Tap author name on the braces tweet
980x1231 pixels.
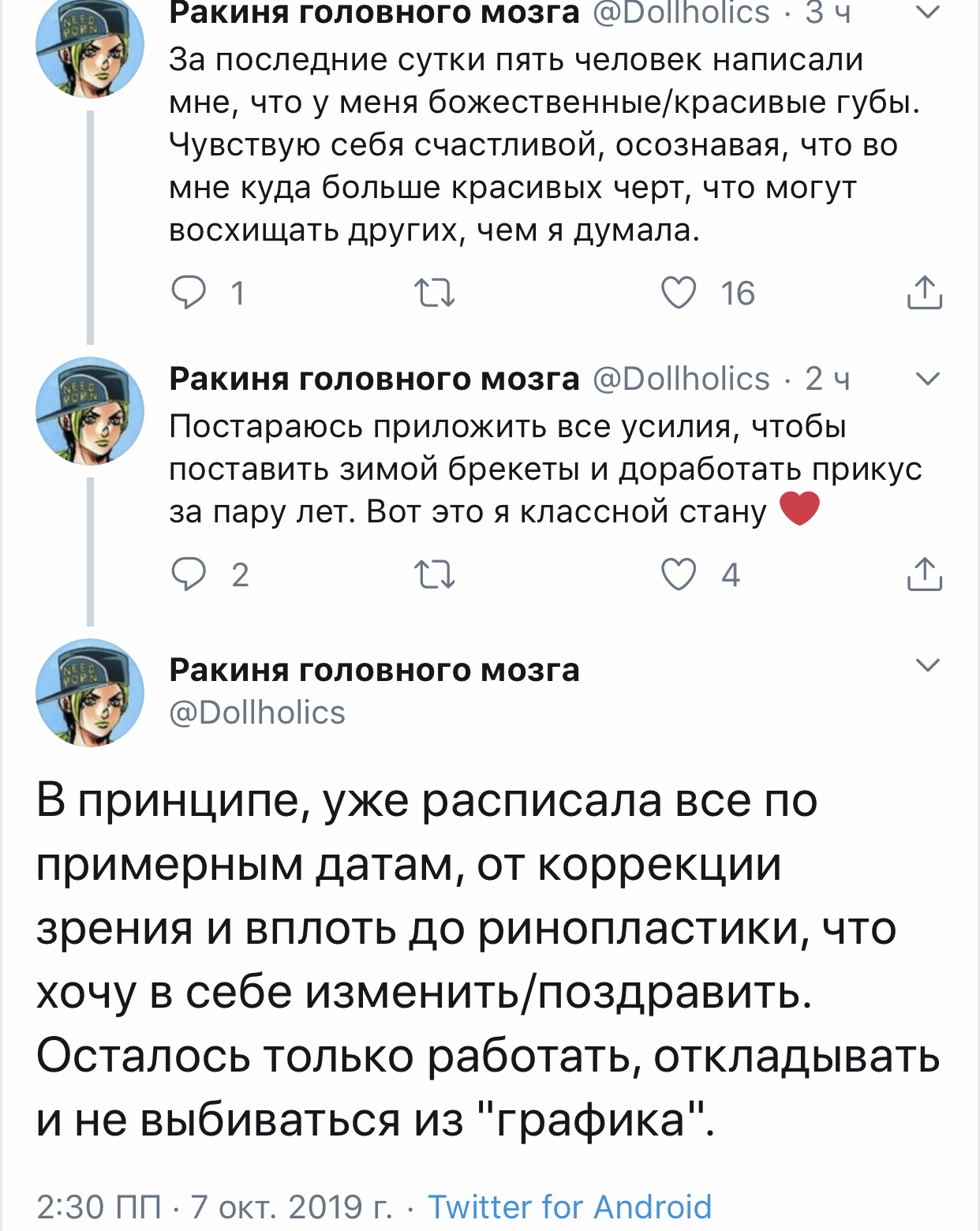[374, 379]
